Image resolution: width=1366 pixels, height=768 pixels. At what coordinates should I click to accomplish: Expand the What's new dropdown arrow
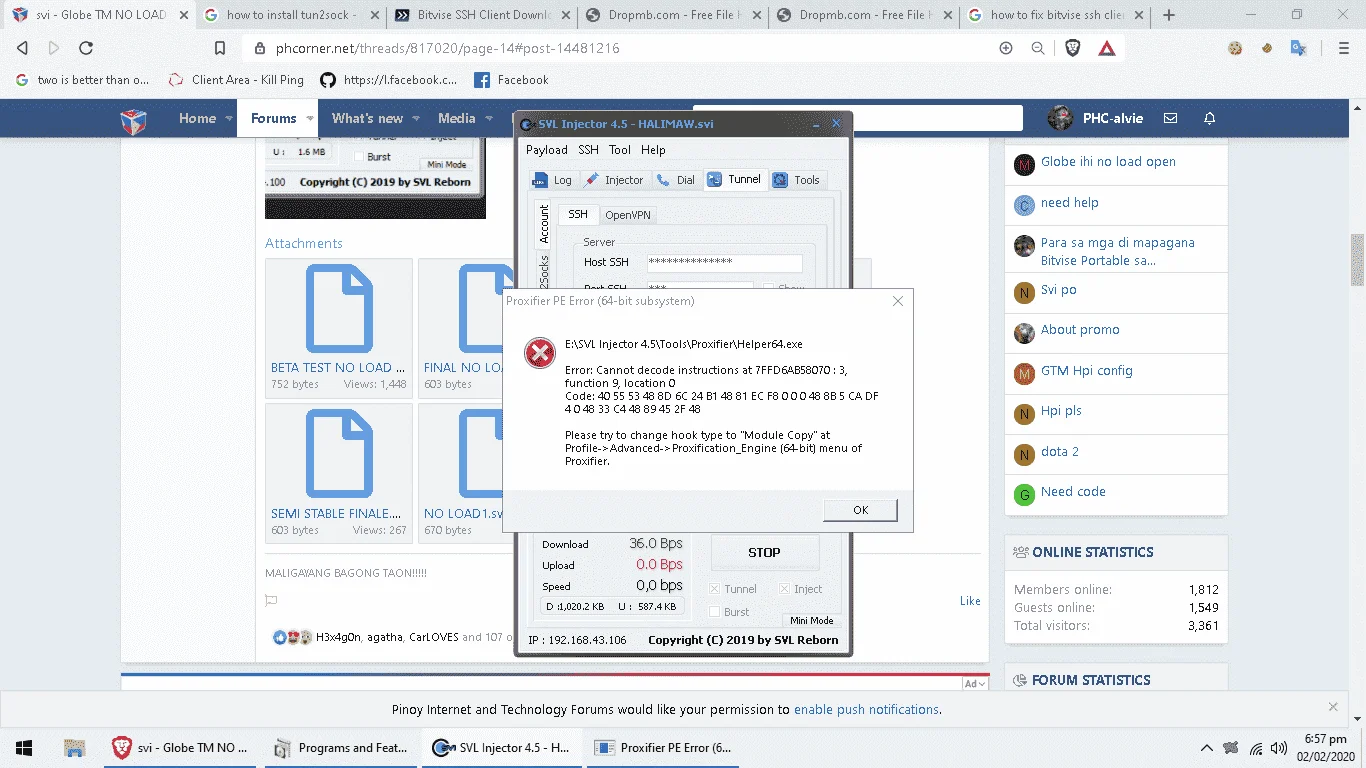point(416,119)
